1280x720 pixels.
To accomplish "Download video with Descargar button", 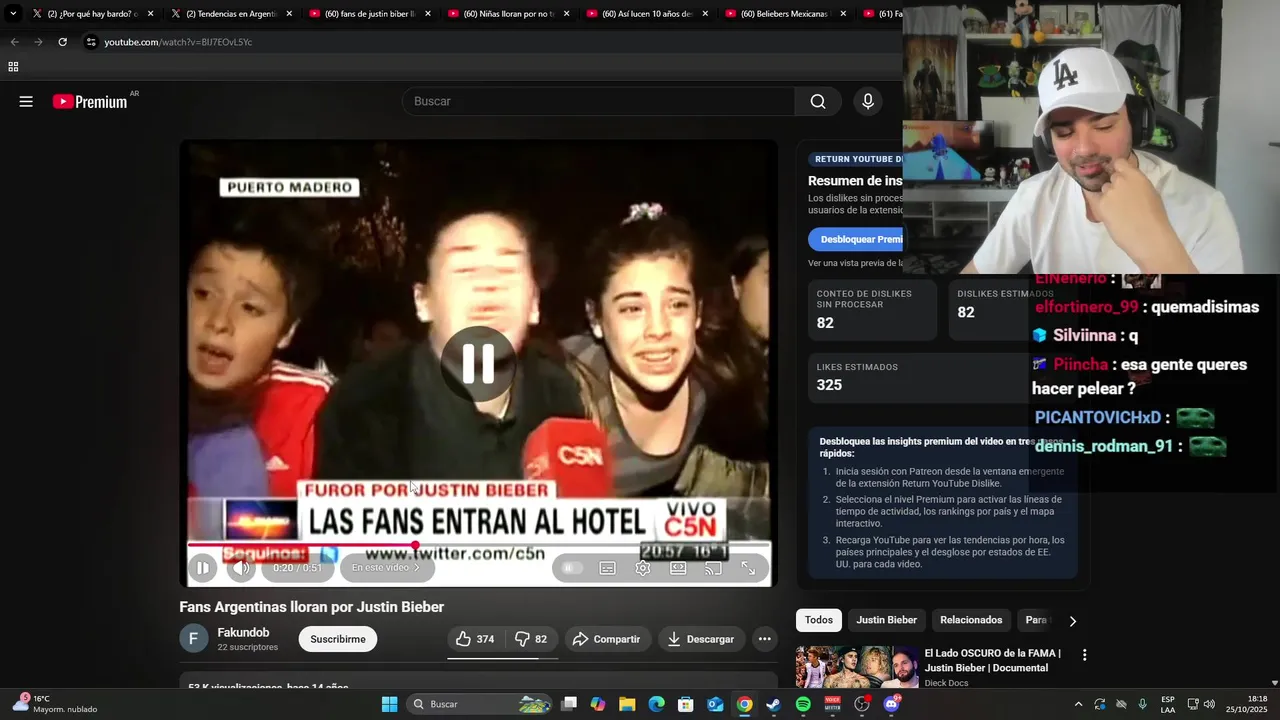I will pyautogui.click(x=700, y=639).
